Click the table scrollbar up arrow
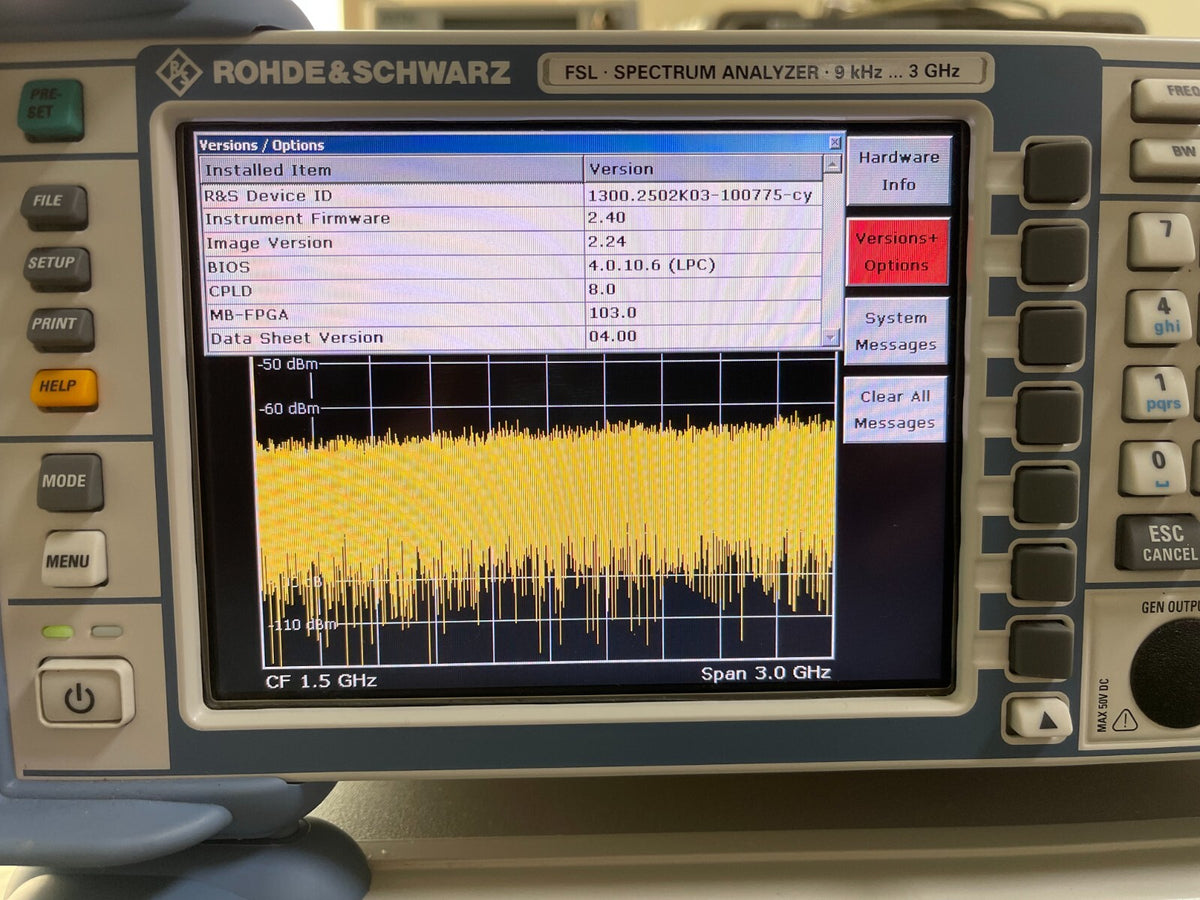Viewport: 1200px width, 900px height. (831, 166)
